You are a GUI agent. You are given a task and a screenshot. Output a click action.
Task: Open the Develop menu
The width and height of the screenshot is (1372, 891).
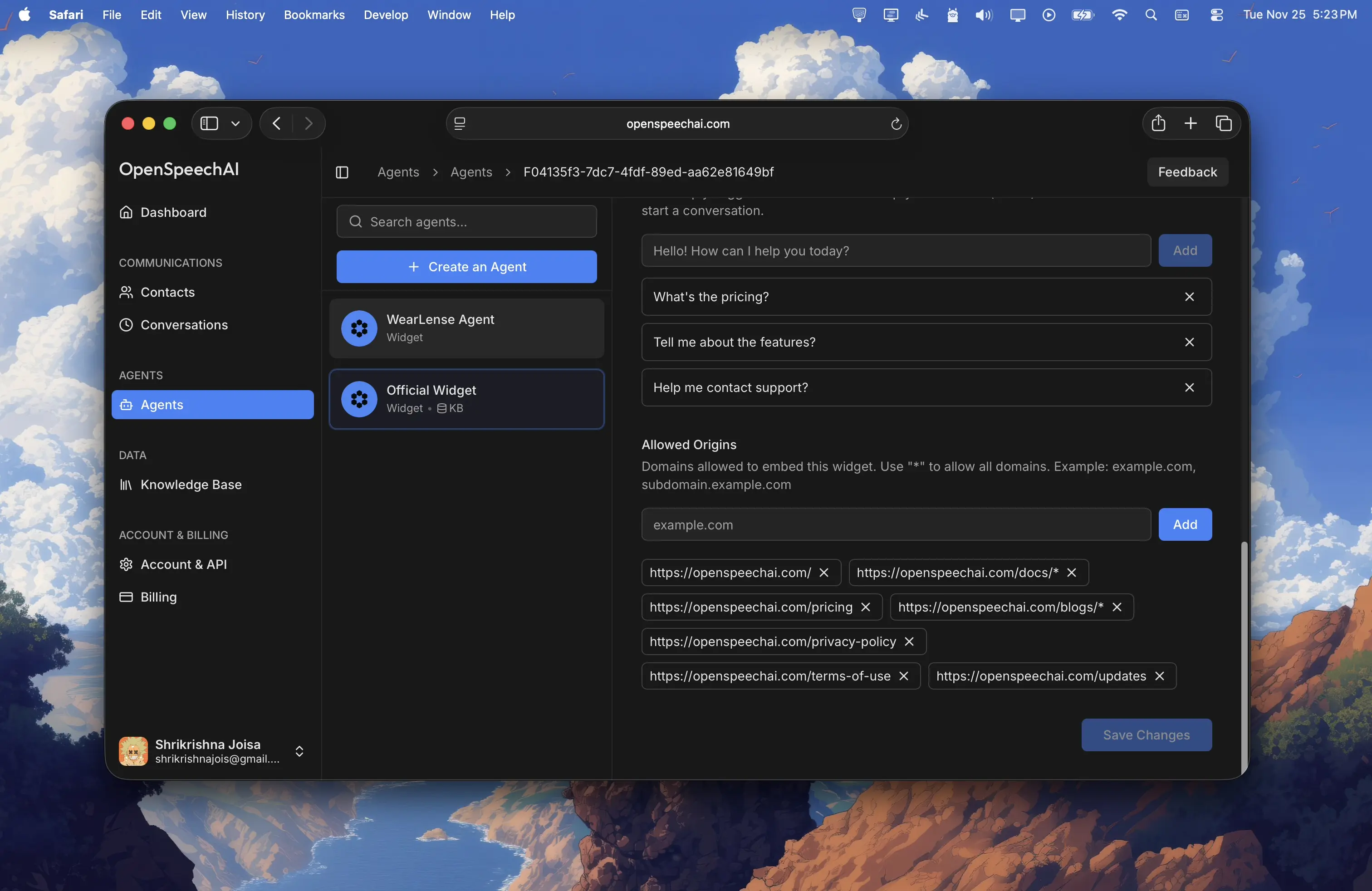click(386, 15)
